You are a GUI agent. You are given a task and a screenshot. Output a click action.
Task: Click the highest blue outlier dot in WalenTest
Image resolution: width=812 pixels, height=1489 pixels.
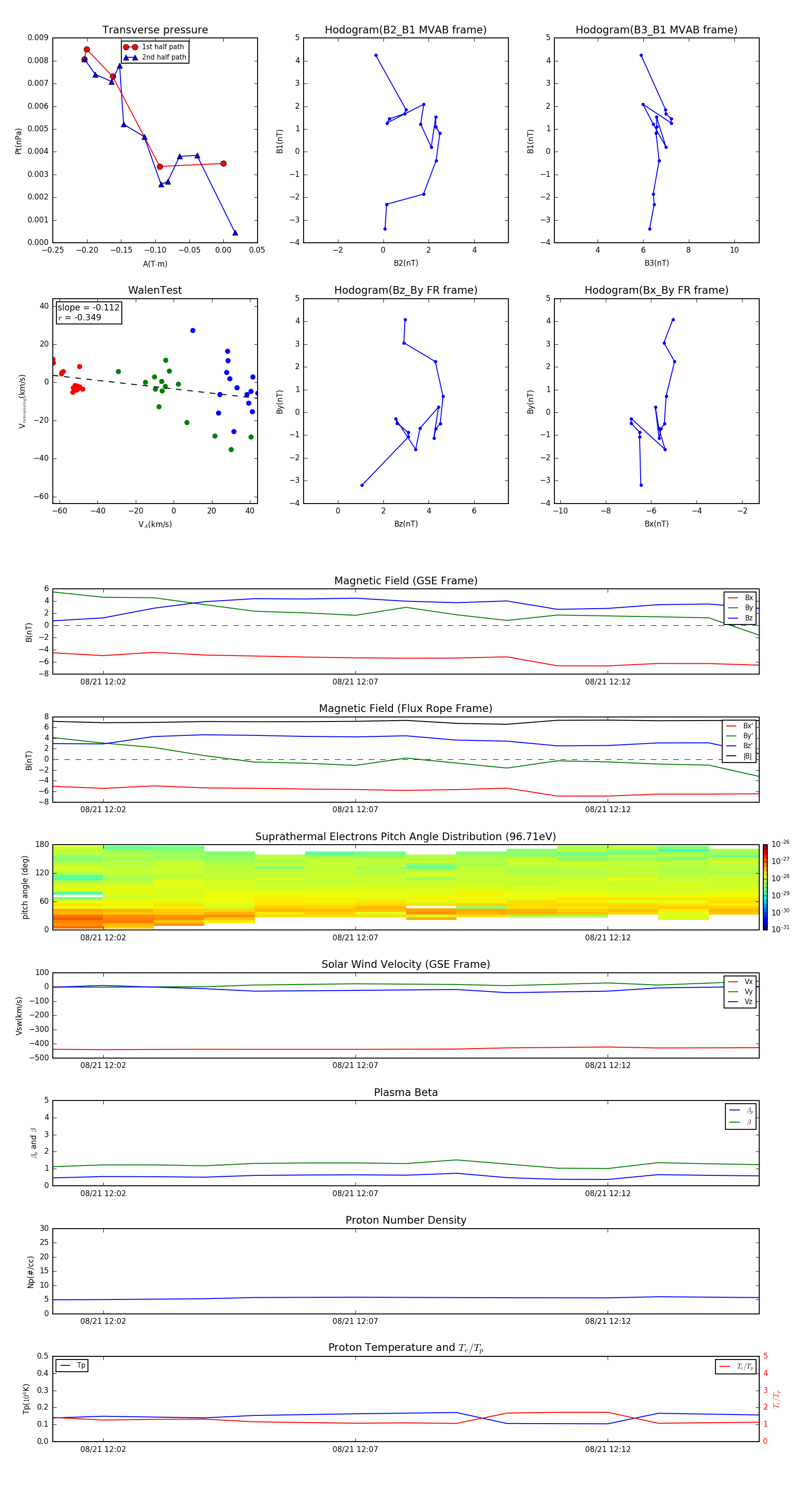(x=193, y=331)
